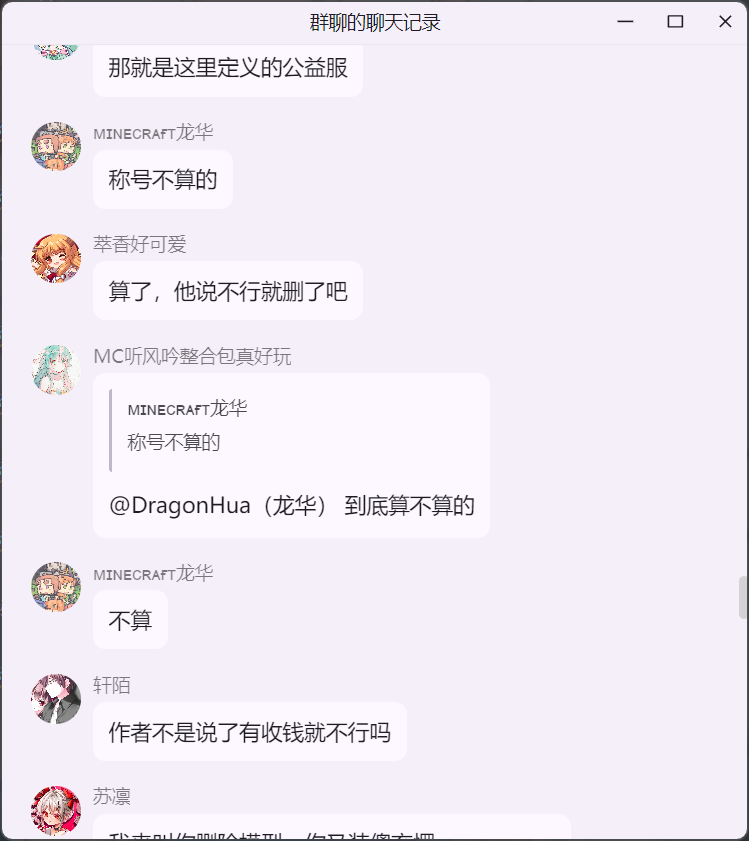Click the username 苏凛
The height and width of the screenshot is (841, 749).
(x=112, y=796)
